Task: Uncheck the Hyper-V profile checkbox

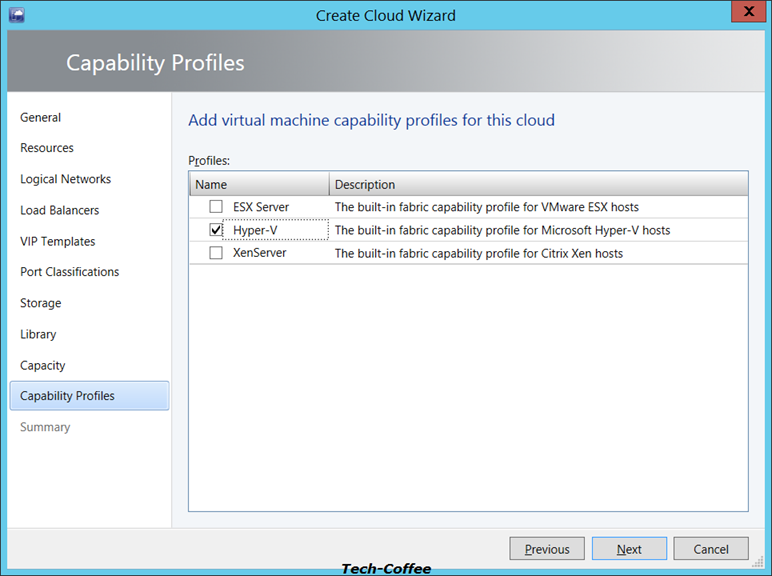Action: 216,229
